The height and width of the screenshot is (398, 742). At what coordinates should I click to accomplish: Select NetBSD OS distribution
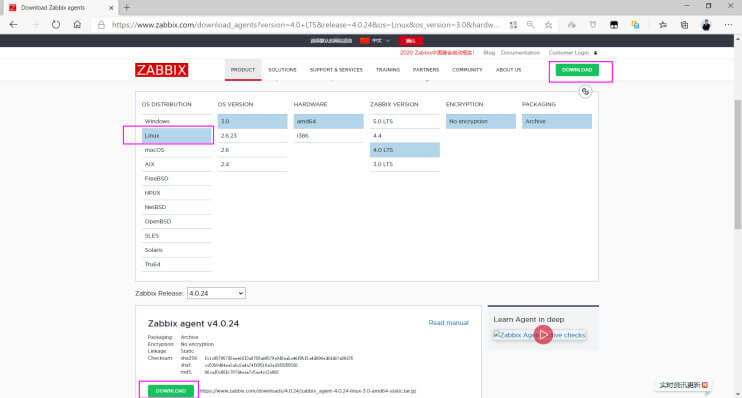tap(176, 207)
